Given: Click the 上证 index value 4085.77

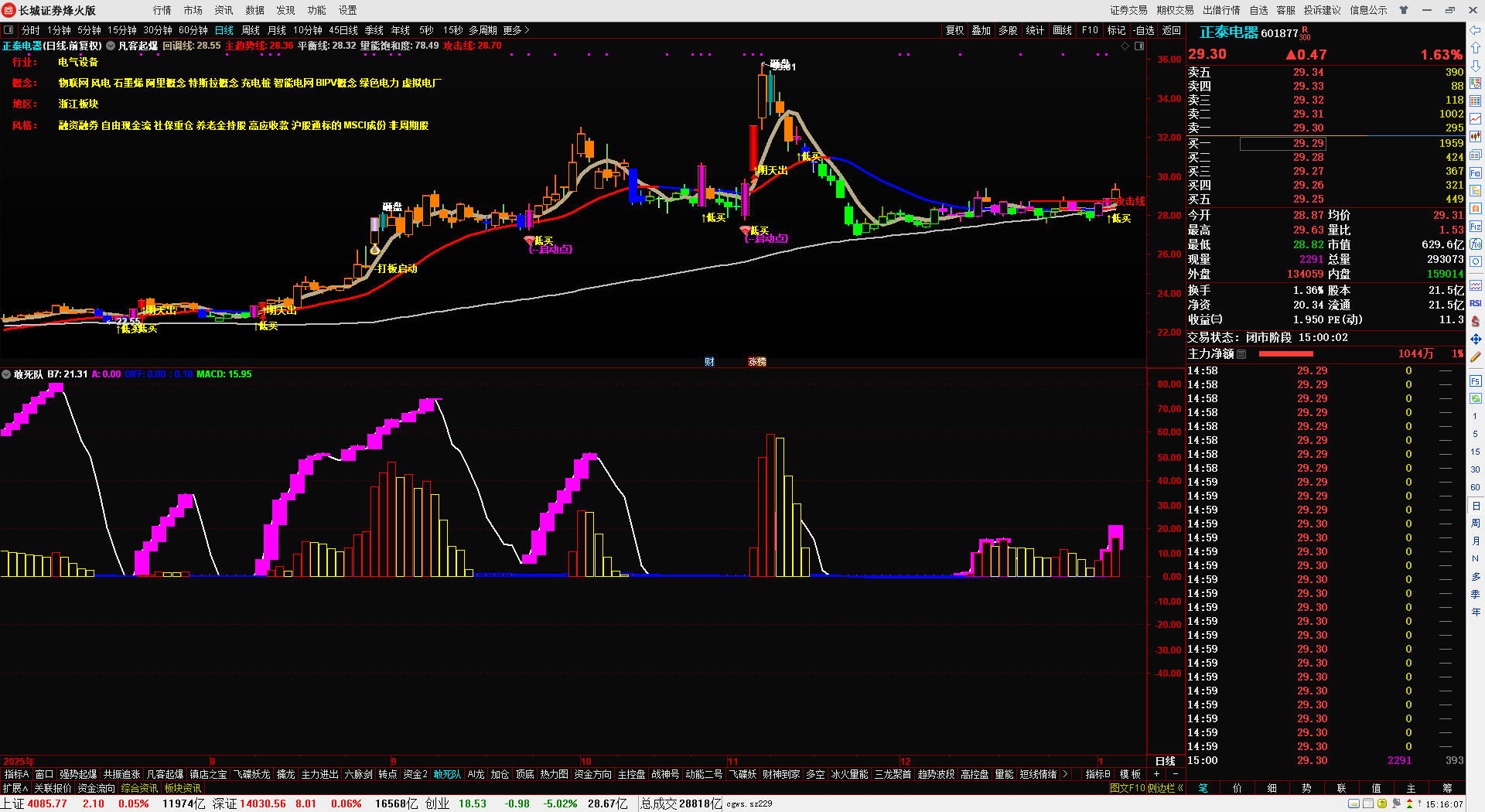Looking at the screenshot, I should 47,803.
